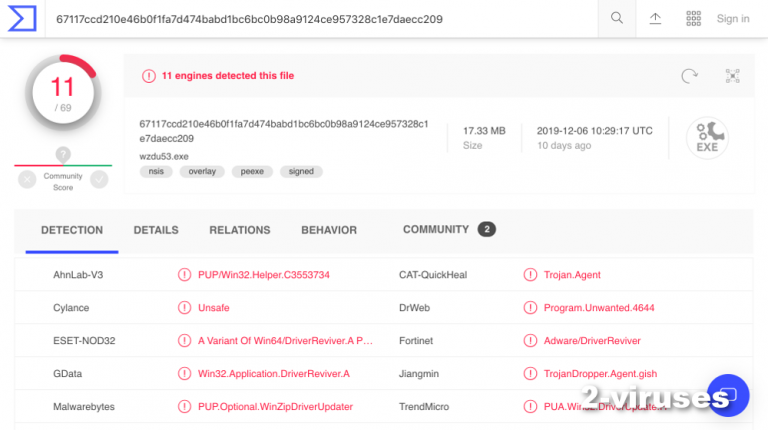Click the VirusTotal logo icon
768x430 pixels.
pyautogui.click(x=23, y=19)
